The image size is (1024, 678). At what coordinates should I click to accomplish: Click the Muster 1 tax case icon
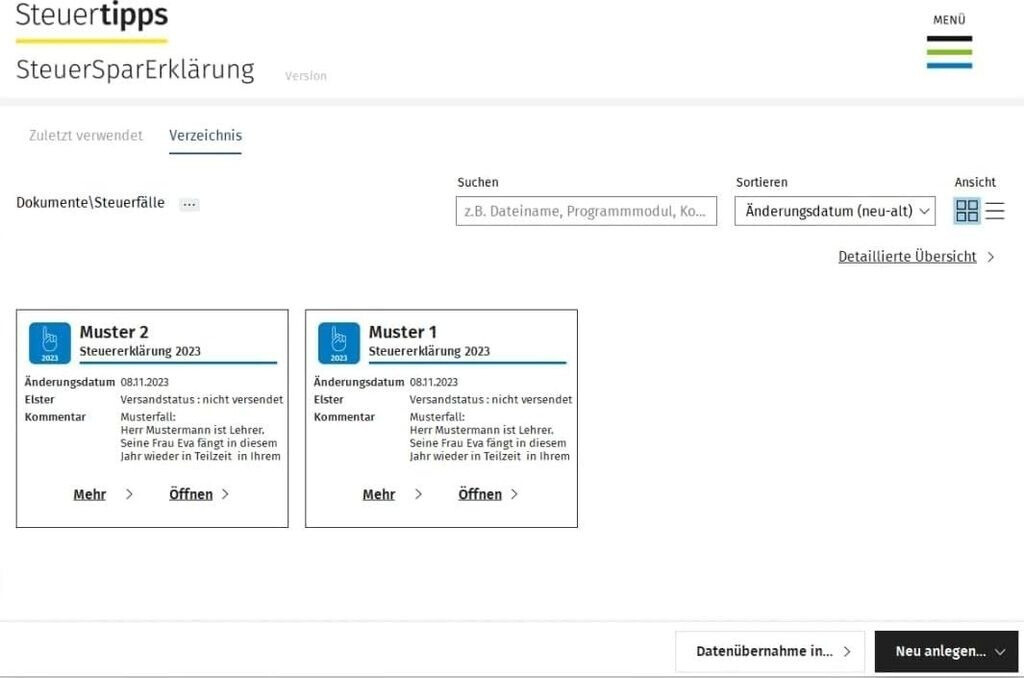339,343
